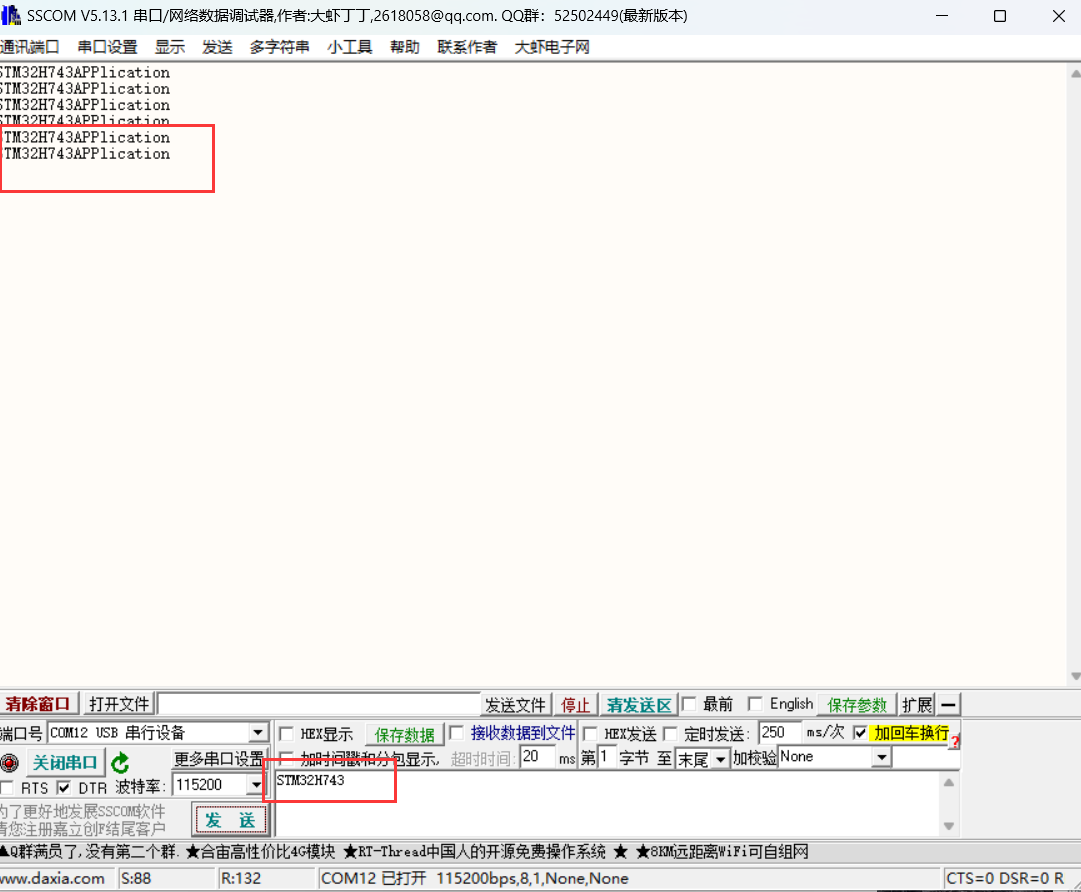This screenshot has height=892, width=1081.
Task: Open 串口设置 menu
Action: coord(108,47)
